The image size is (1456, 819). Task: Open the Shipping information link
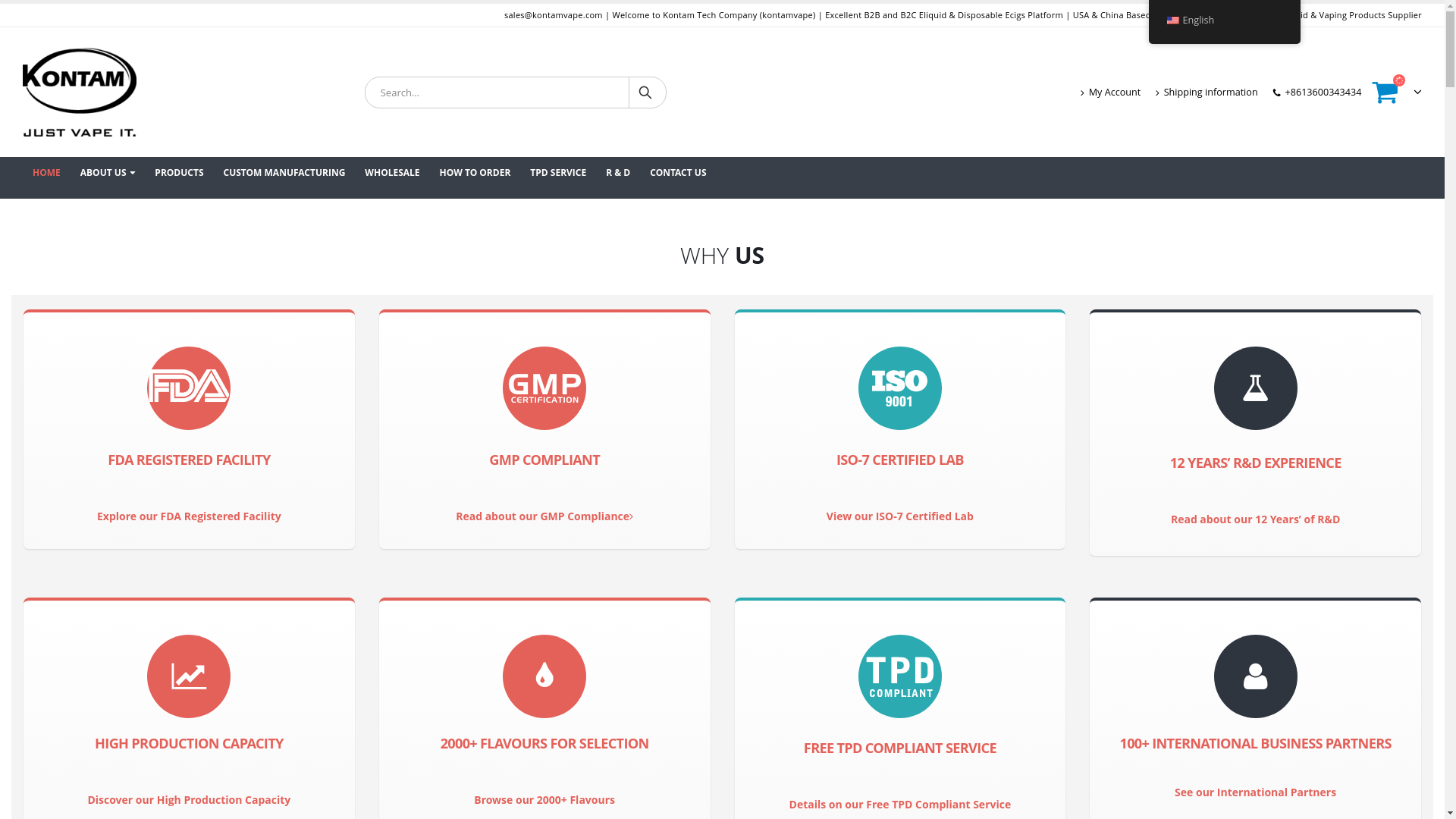(1207, 93)
